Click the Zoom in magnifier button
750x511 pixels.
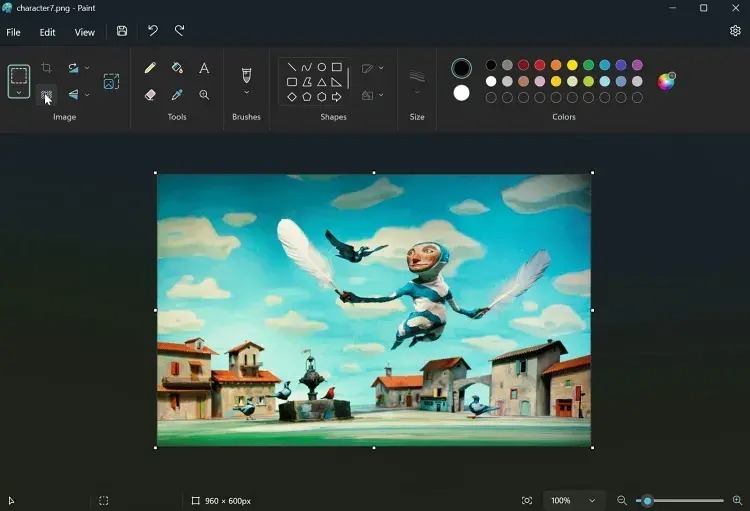pos(737,500)
